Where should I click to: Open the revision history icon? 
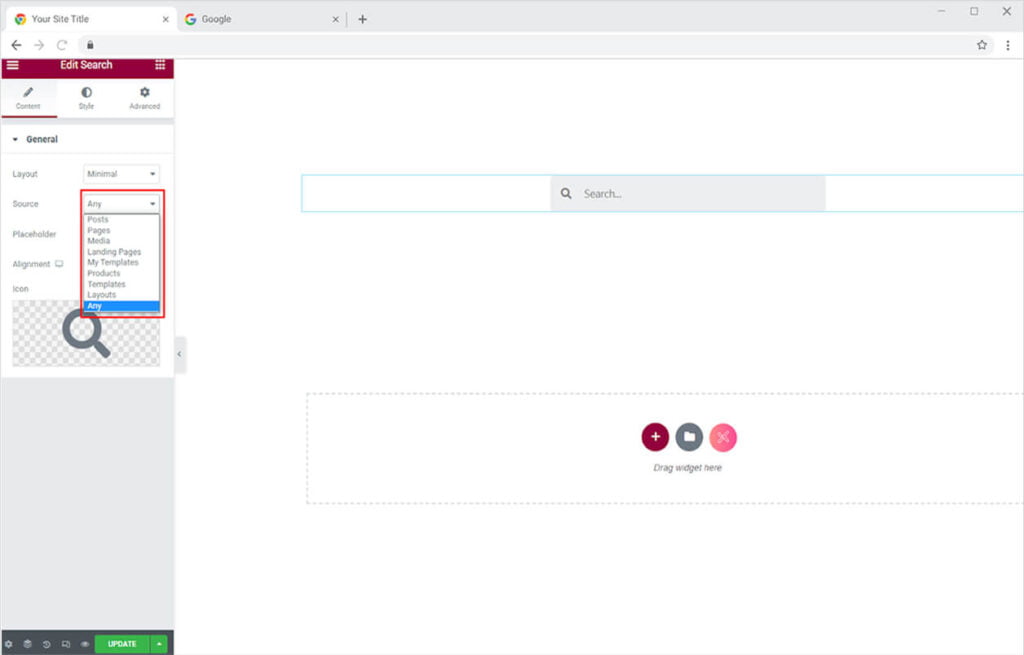[x=46, y=644]
